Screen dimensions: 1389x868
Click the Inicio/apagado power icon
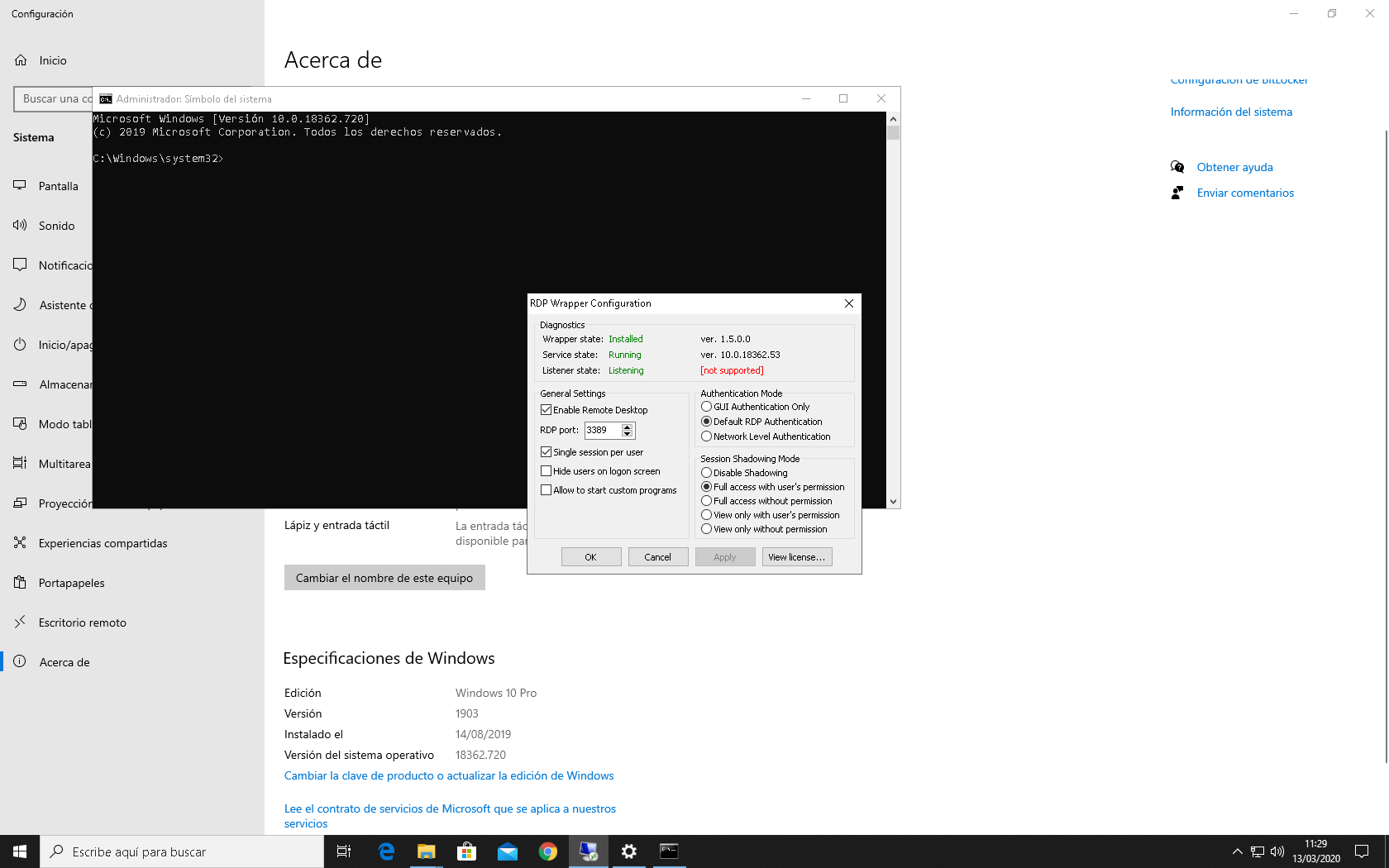pos(20,345)
